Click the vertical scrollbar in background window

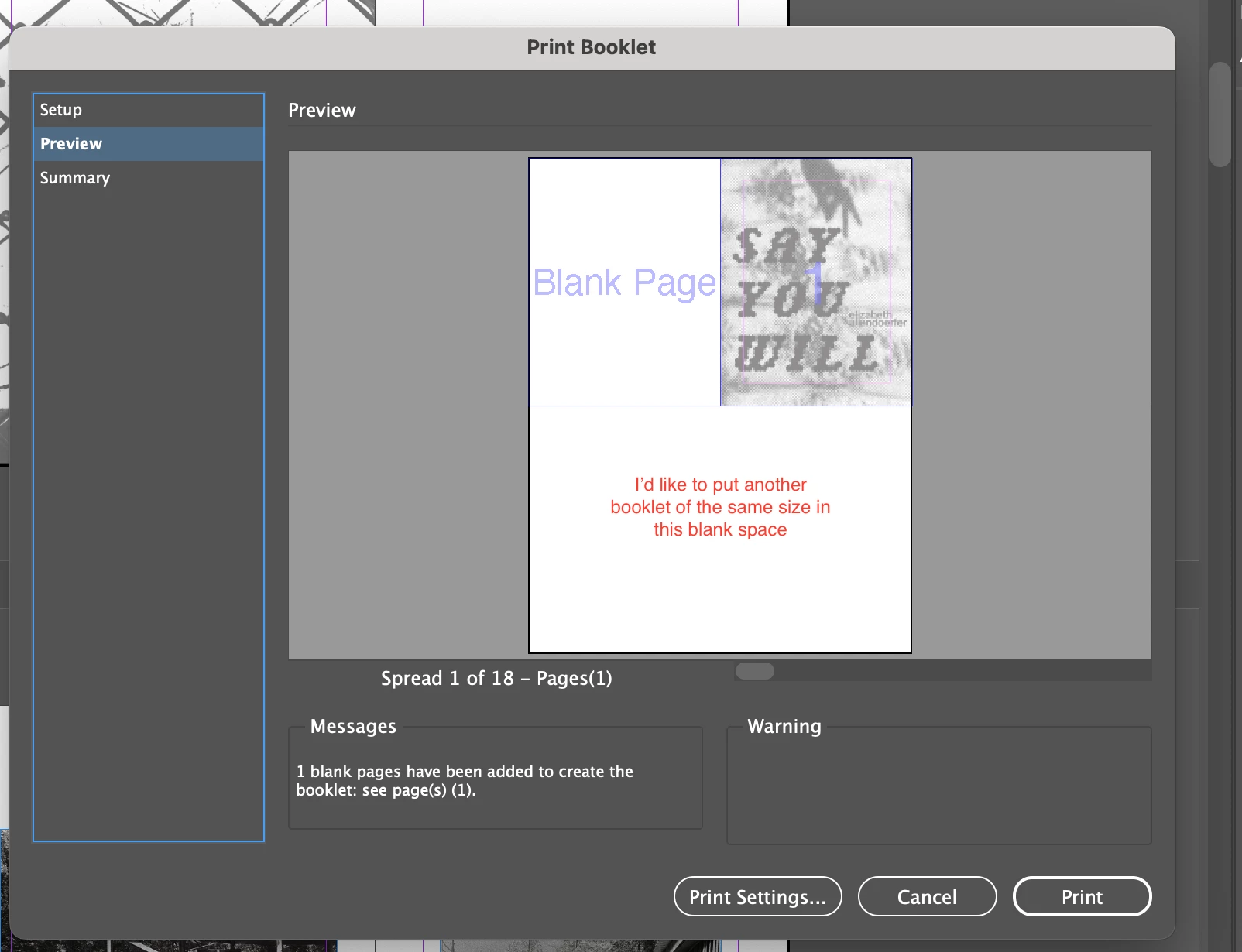pyautogui.click(x=1220, y=115)
